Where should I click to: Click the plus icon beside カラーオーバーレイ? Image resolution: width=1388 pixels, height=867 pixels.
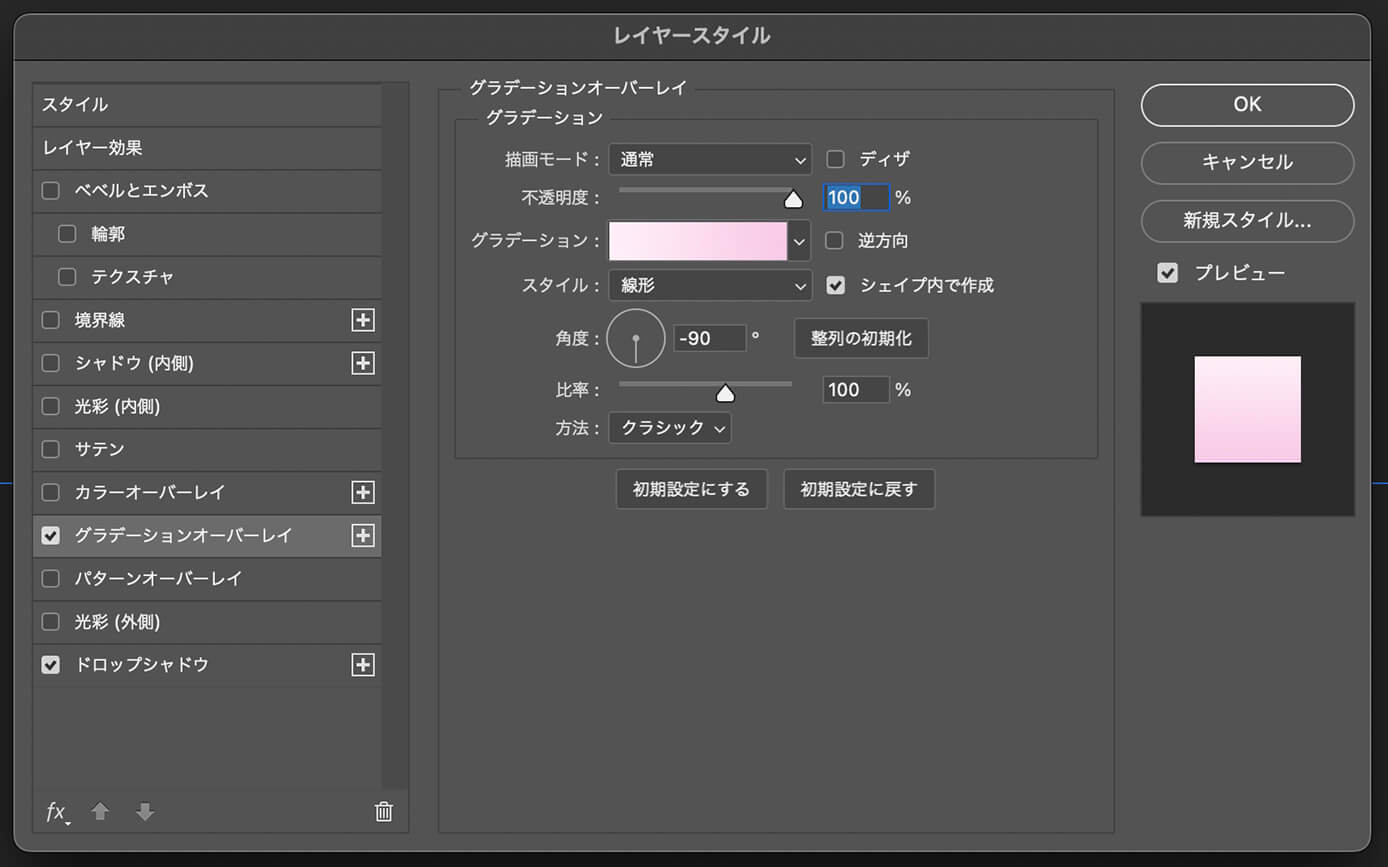pyautogui.click(x=363, y=492)
